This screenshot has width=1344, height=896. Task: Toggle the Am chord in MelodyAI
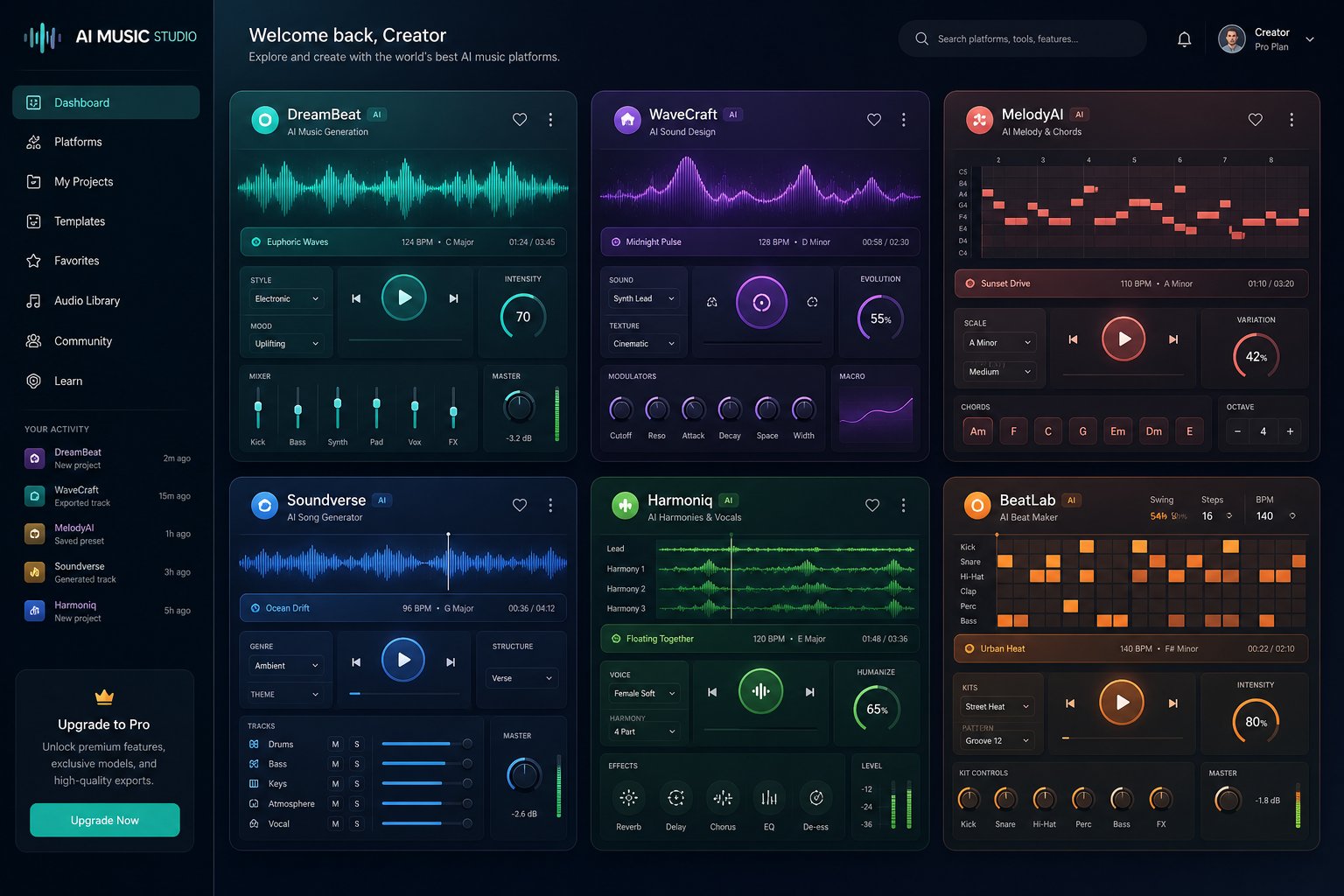tap(977, 431)
